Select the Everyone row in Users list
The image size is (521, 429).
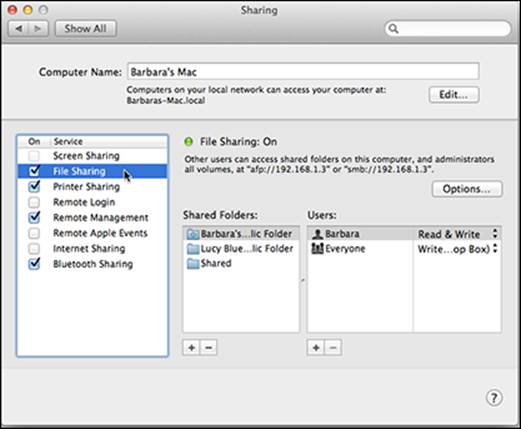pyautogui.click(x=404, y=249)
